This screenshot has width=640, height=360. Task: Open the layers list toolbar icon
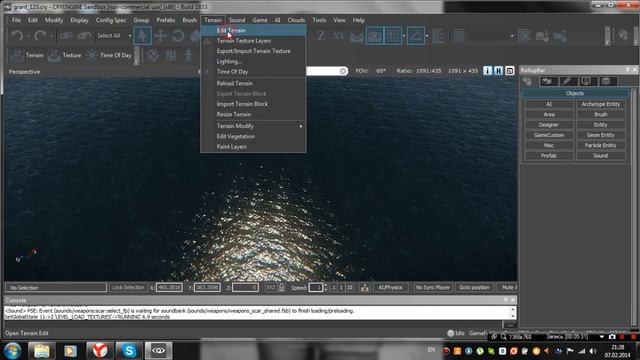[x=459, y=36]
